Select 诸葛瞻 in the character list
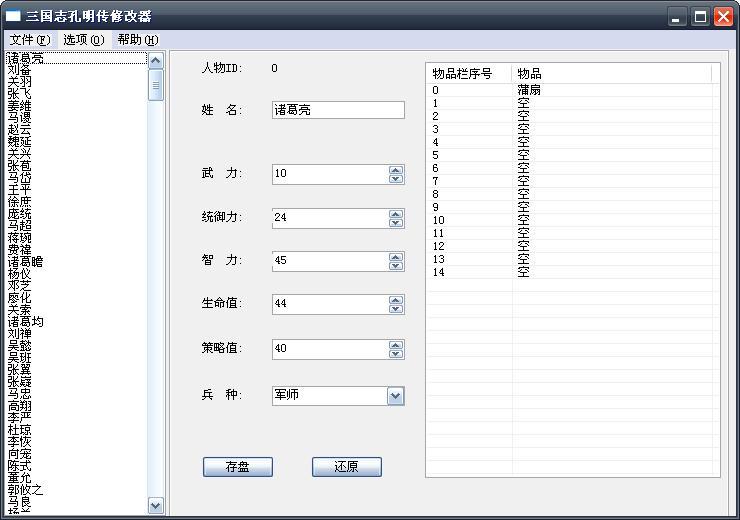The image size is (740, 520). [25, 261]
